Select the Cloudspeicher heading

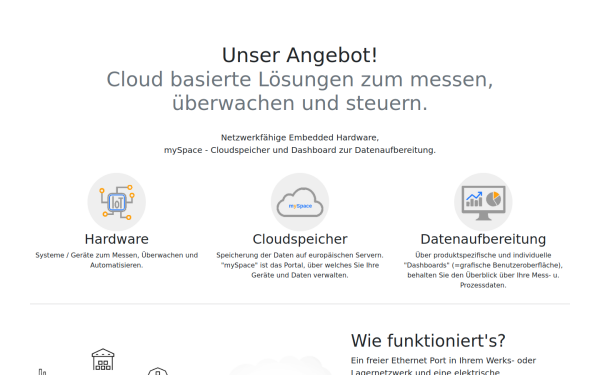point(300,239)
